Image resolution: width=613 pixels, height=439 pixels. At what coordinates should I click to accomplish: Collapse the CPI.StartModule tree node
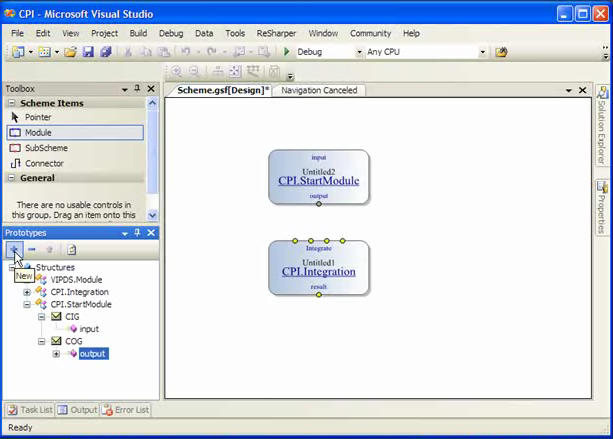27,304
